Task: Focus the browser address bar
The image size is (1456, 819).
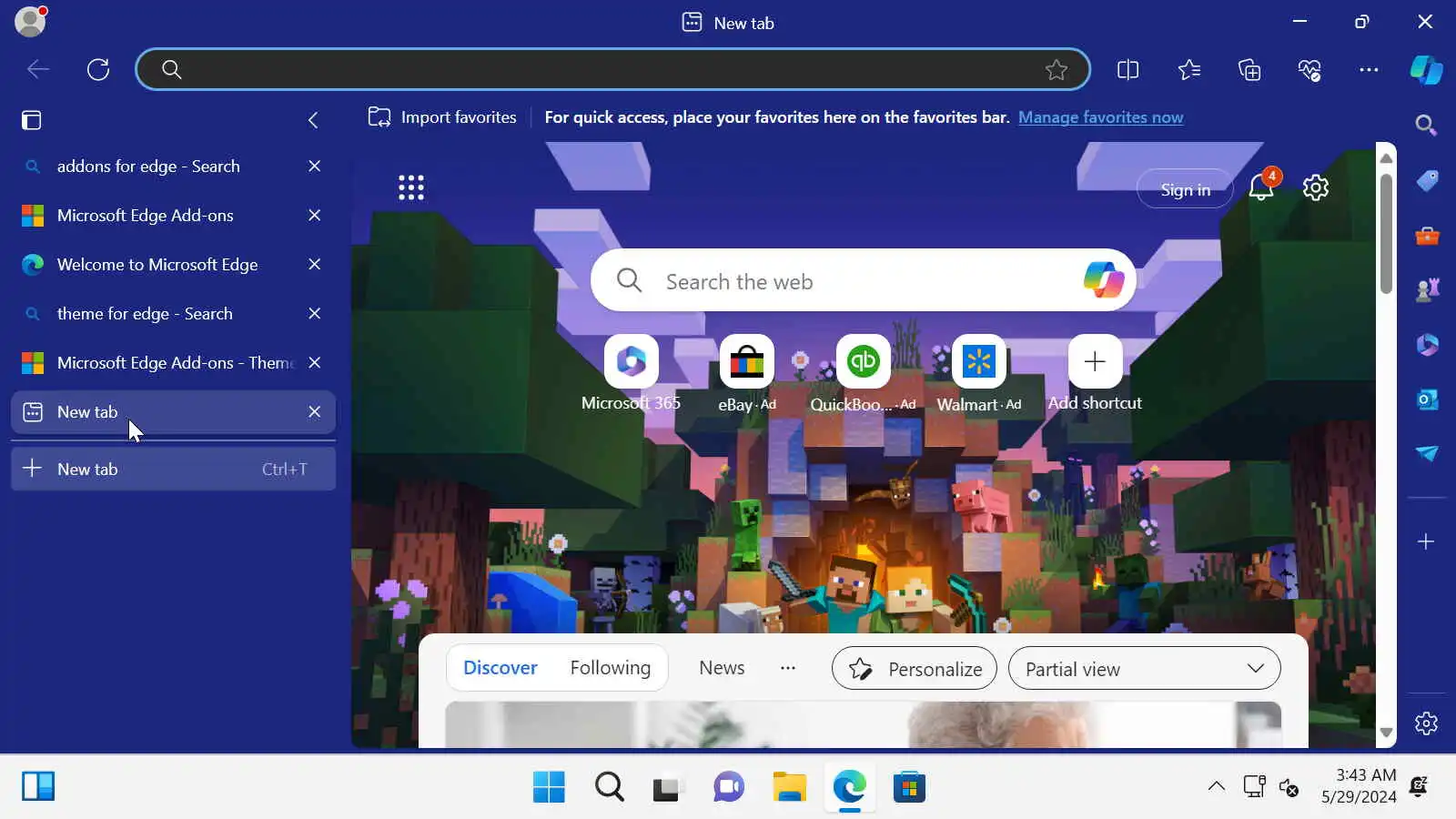Action: click(x=612, y=69)
